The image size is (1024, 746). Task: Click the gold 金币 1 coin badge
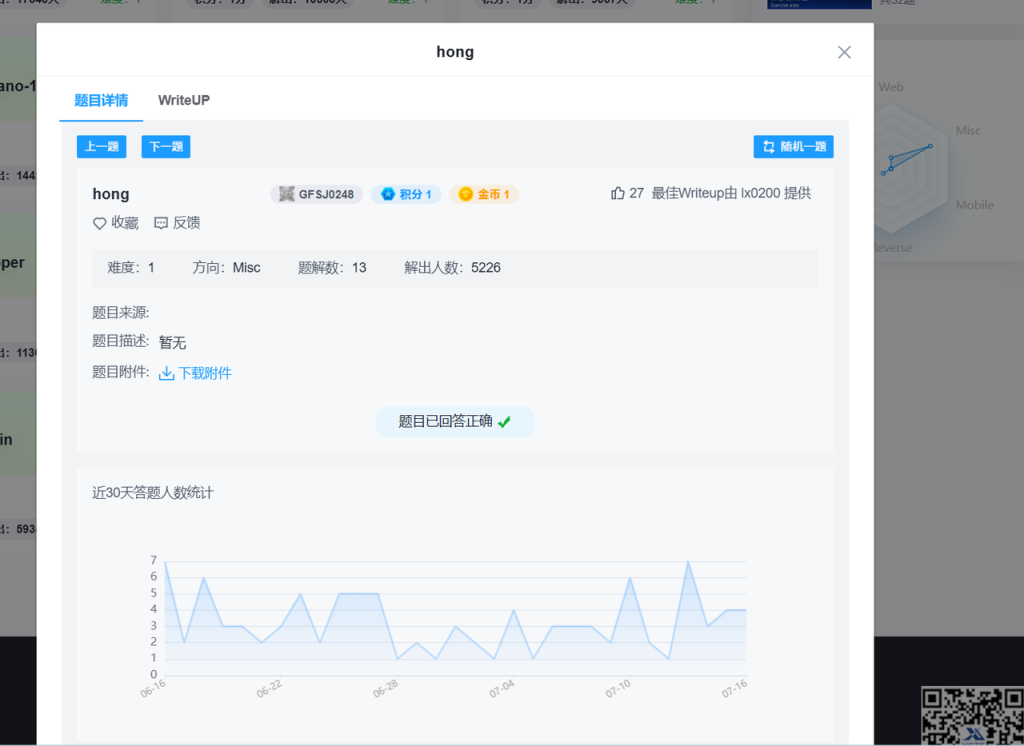(x=484, y=194)
